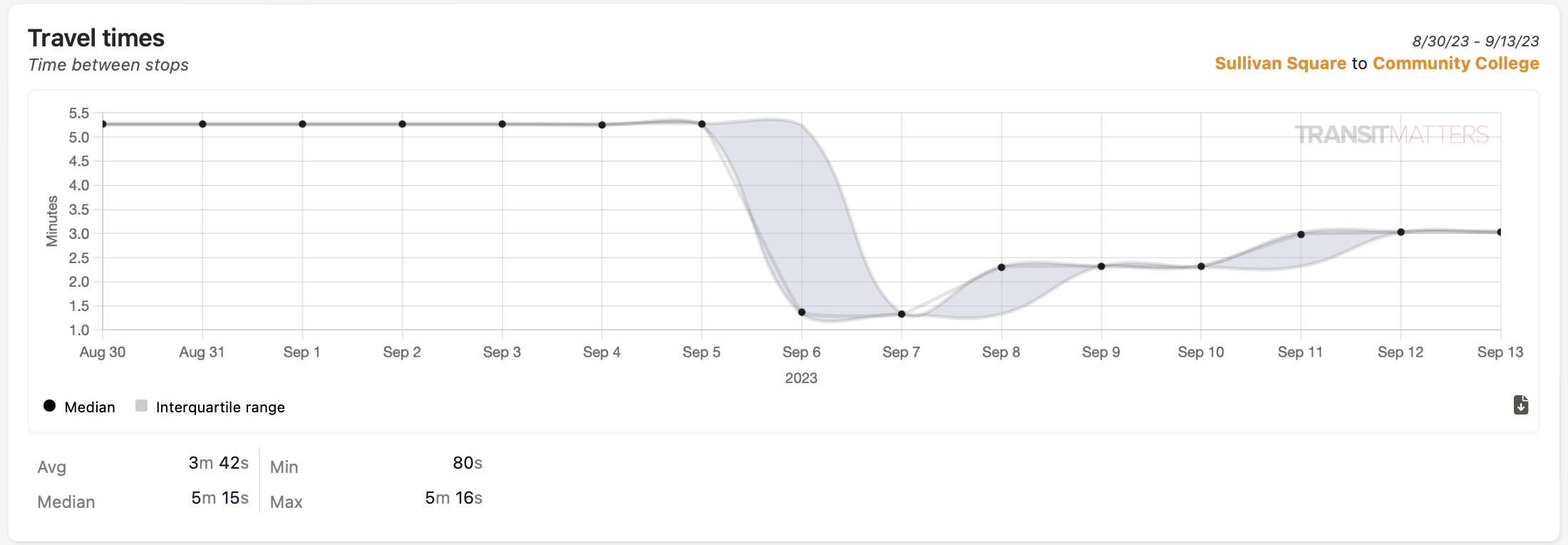Select the Sep 6 median data point

coord(802,312)
